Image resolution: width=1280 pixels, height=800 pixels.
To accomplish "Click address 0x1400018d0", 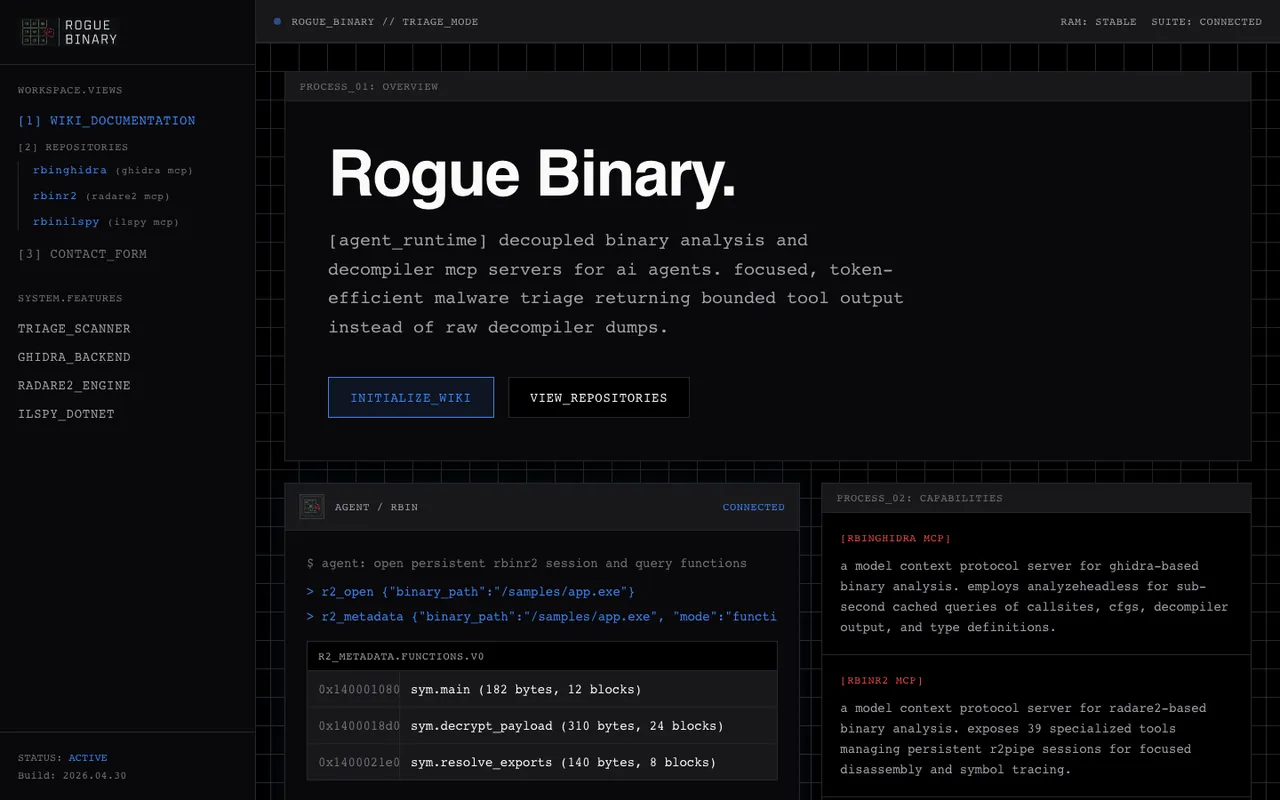I will [x=359, y=726].
